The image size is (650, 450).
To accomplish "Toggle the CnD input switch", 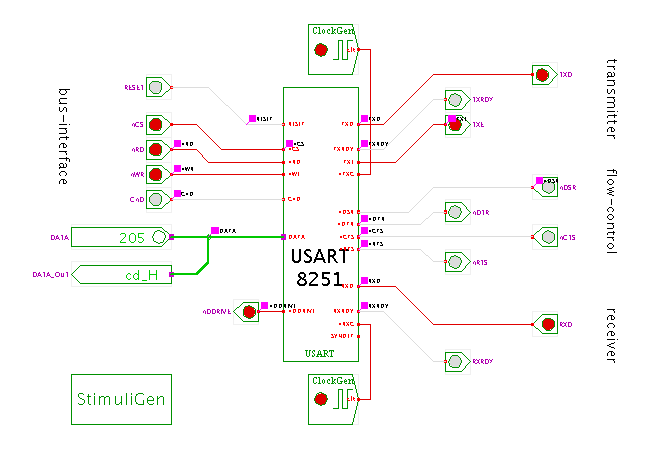I will coord(158,200).
